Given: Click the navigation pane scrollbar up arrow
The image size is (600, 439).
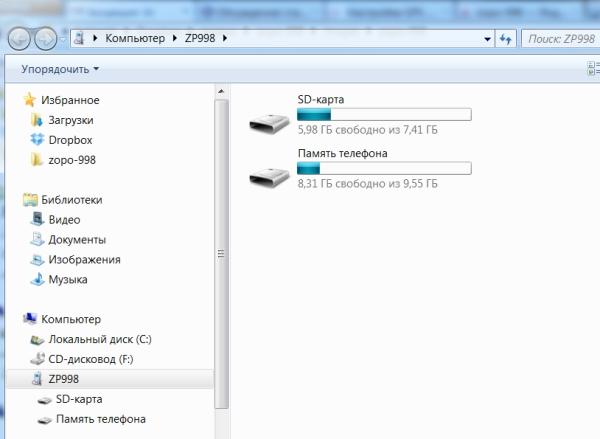Looking at the screenshot, I should (x=221, y=92).
